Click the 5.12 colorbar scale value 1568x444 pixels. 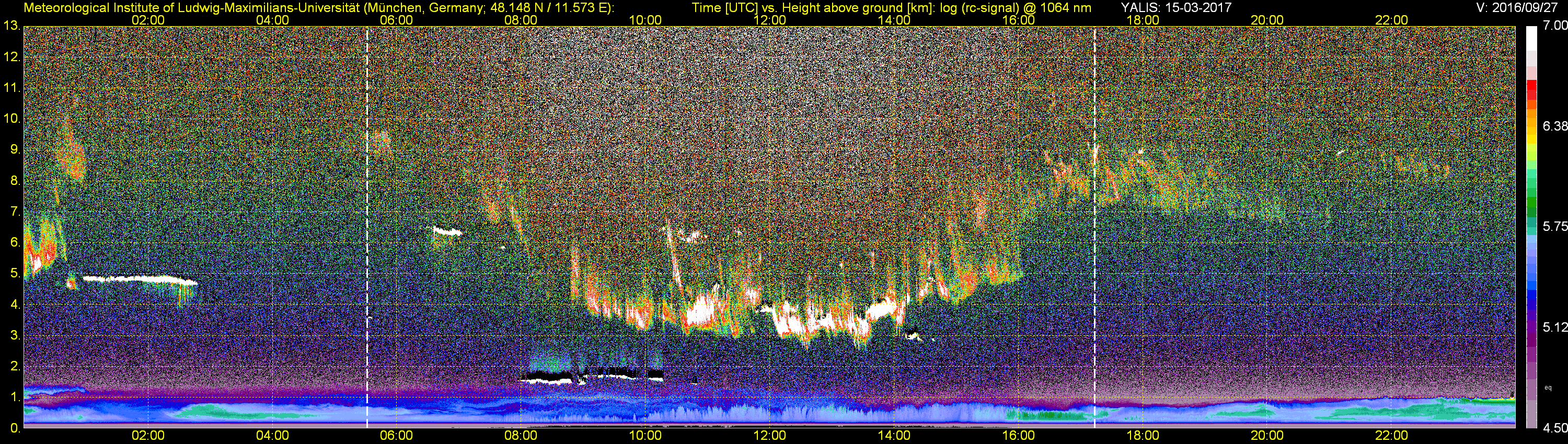[1554, 328]
